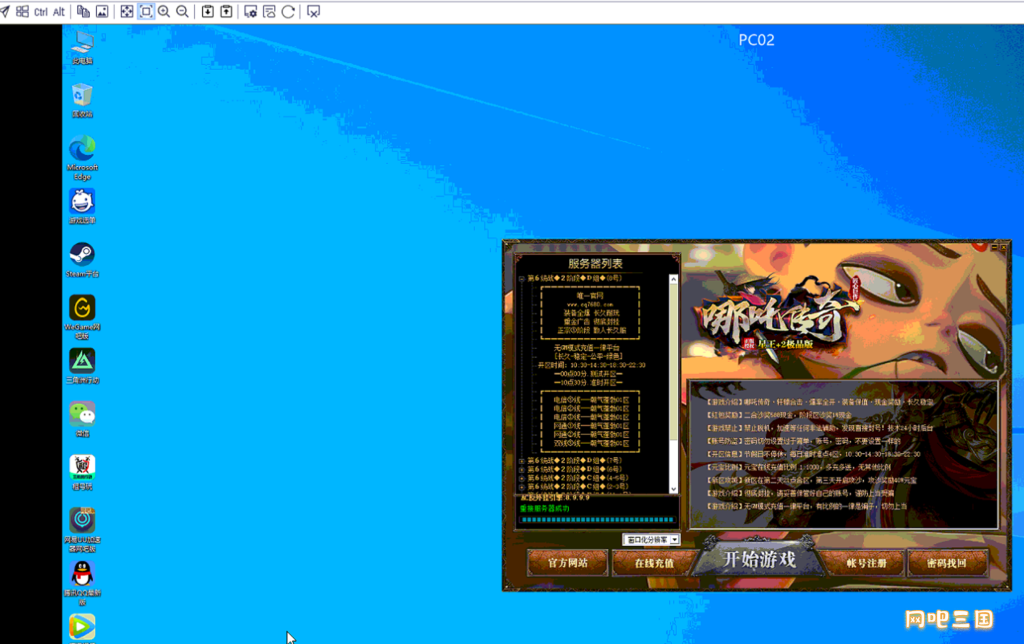1024x644 pixels.
Task: Toggle the Alt key button in toolbar
Action: coord(59,11)
